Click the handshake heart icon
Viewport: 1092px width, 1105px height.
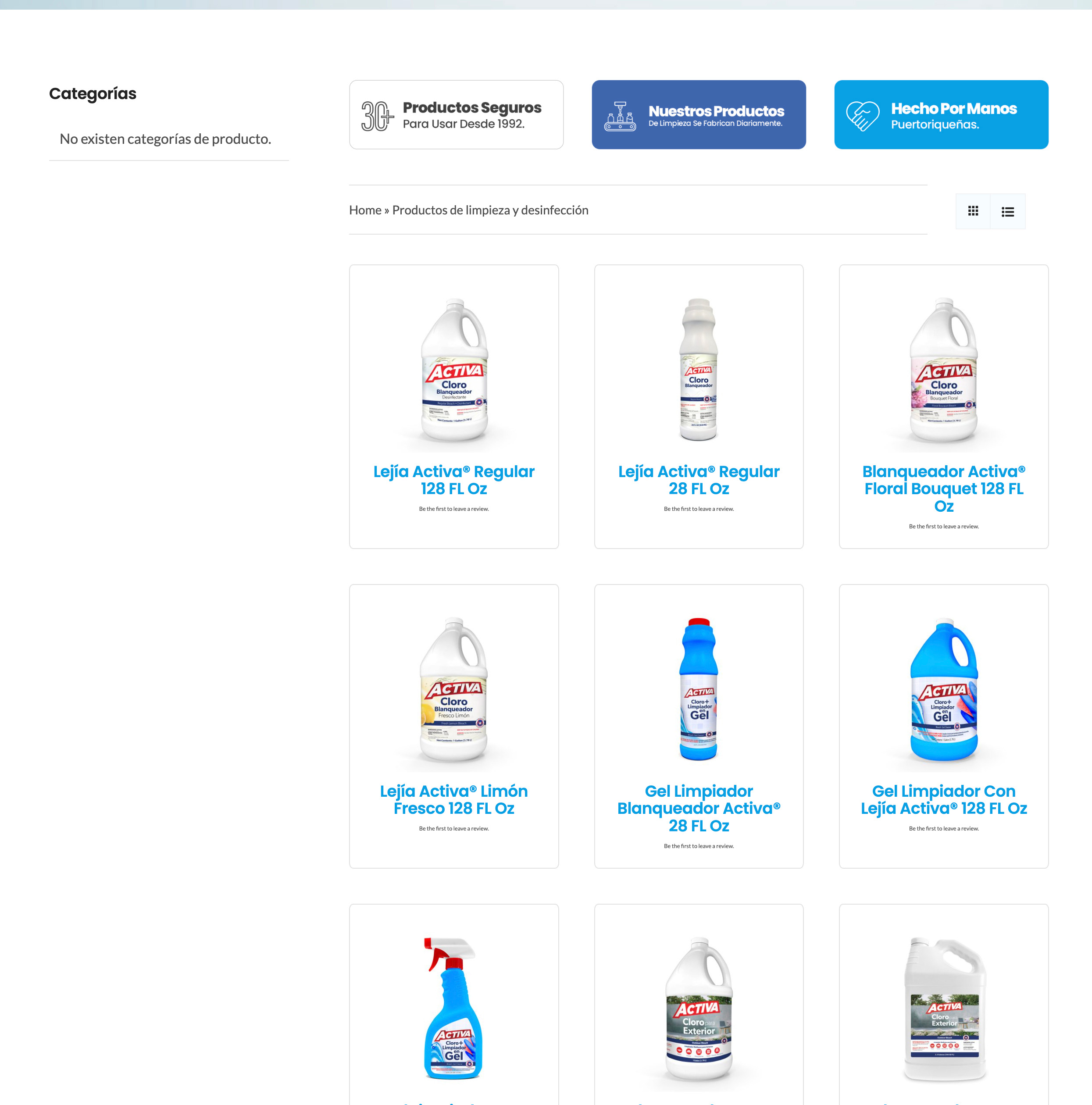[863, 116]
